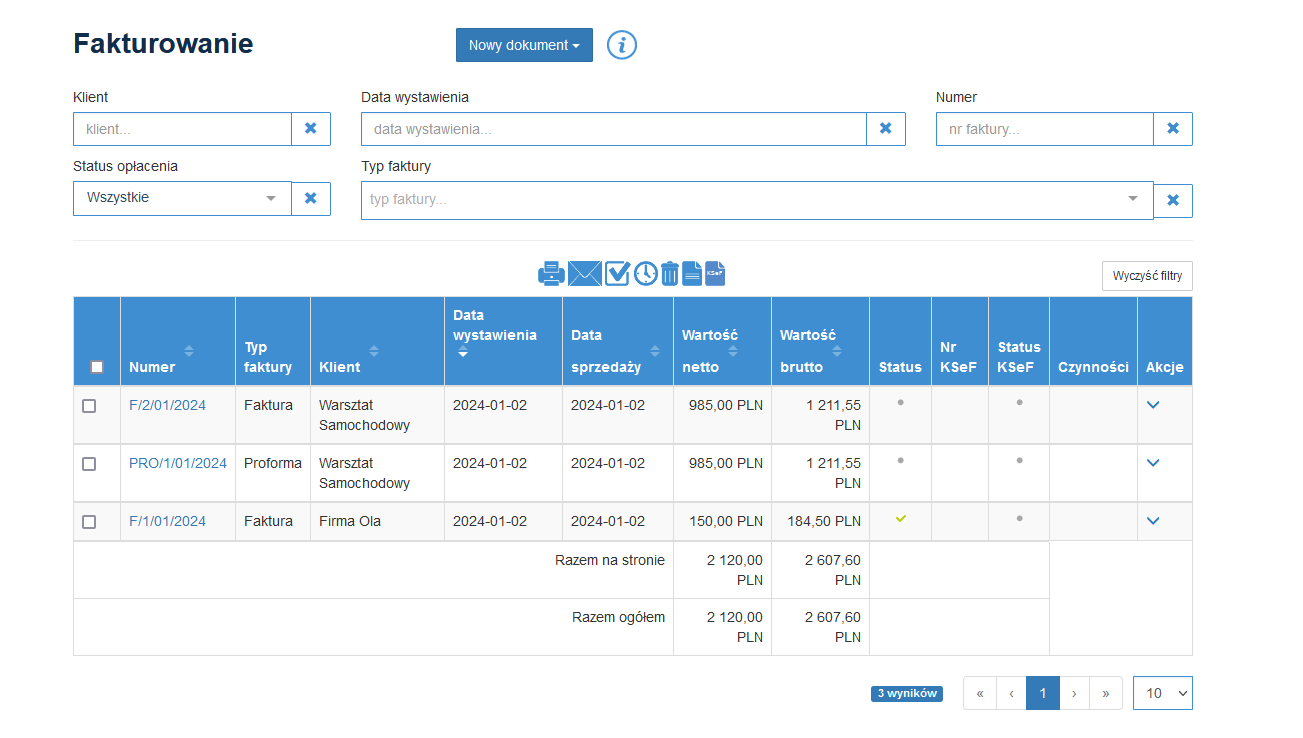Expand the Status opłacenia Wszystkie dropdown
1303x738 pixels.
click(x=182, y=198)
